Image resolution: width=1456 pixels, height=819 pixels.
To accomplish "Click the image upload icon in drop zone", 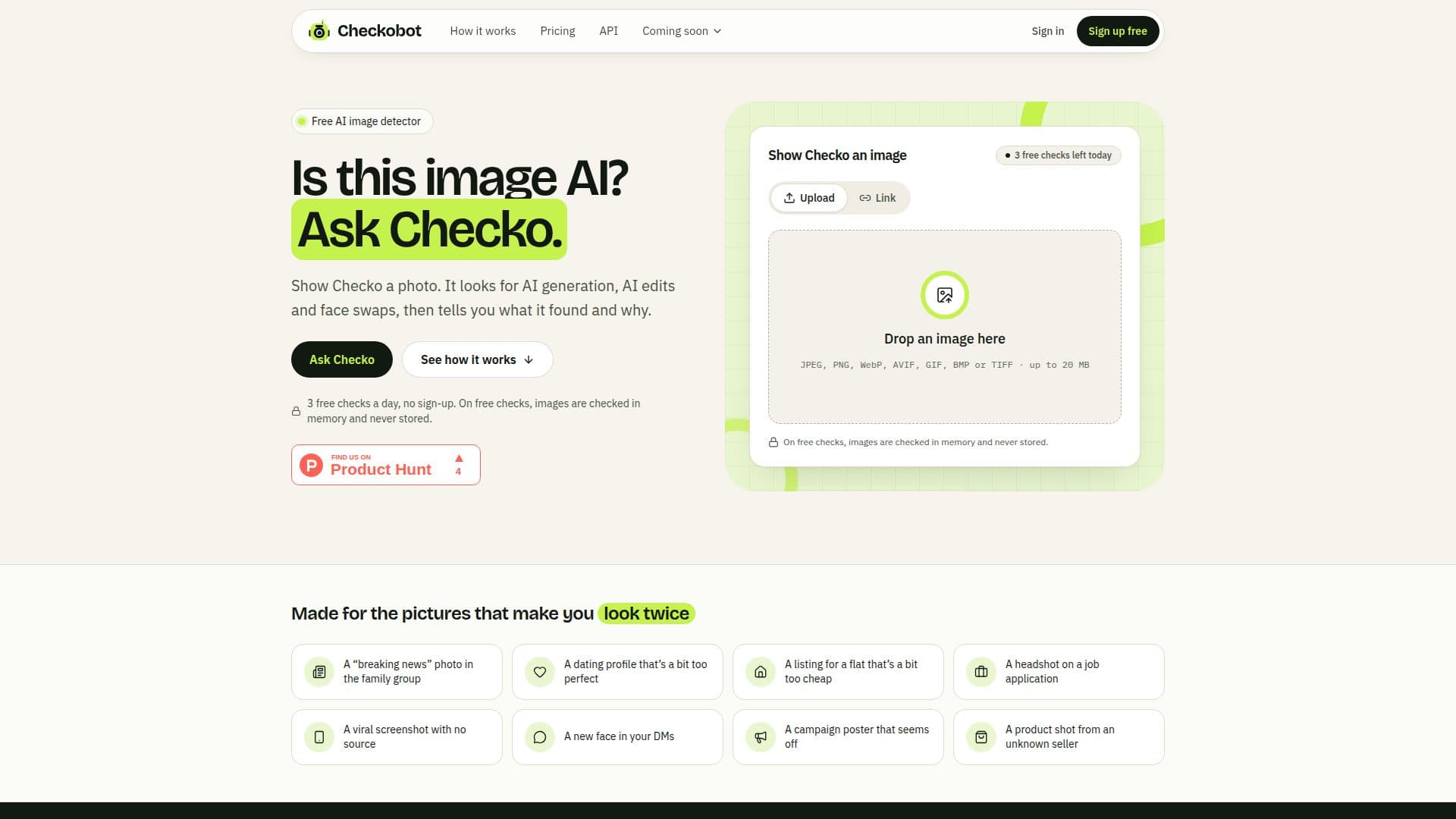I will coord(945,295).
